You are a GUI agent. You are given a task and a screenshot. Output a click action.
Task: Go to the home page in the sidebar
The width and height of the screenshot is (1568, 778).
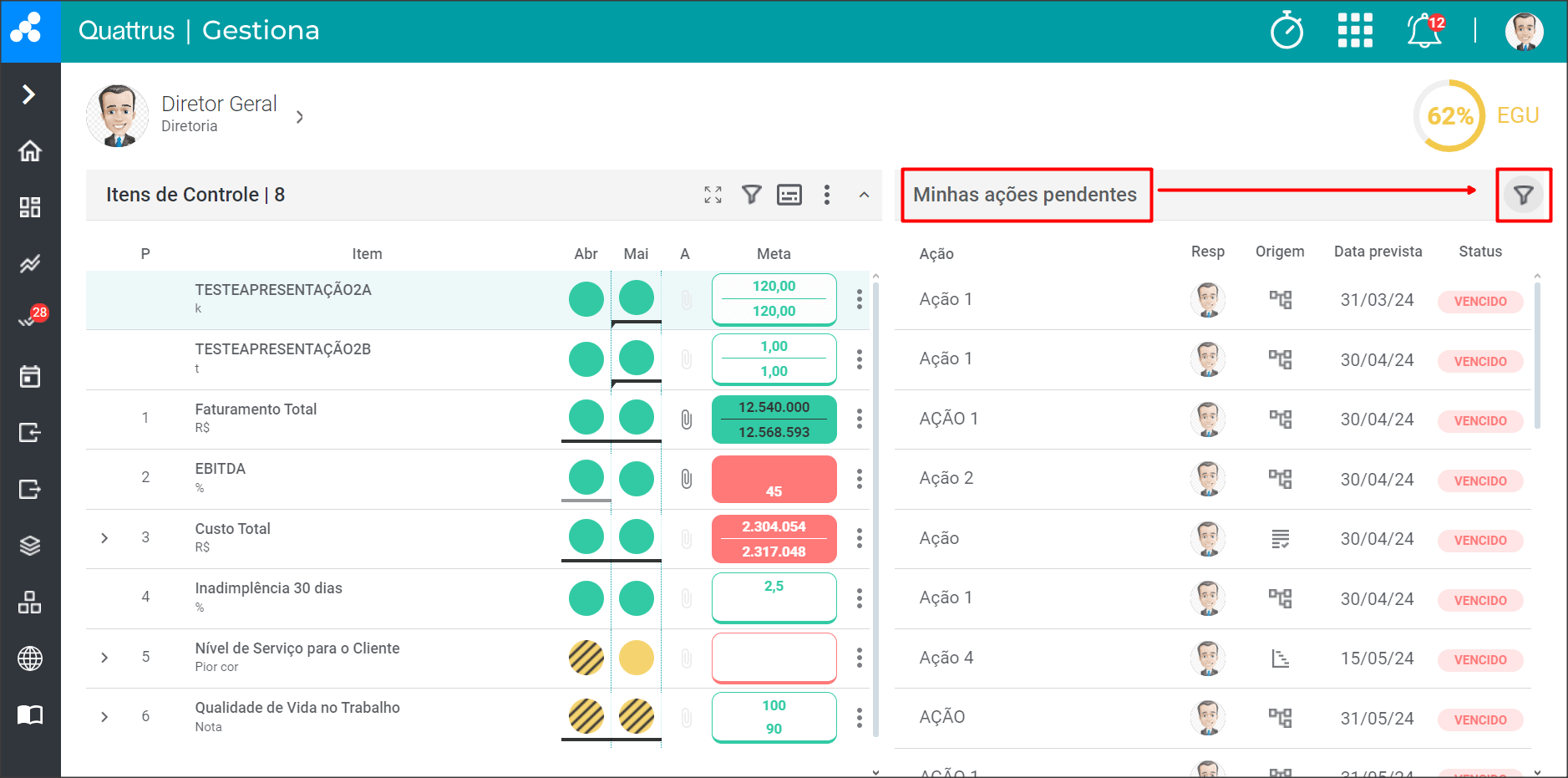click(x=30, y=151)
